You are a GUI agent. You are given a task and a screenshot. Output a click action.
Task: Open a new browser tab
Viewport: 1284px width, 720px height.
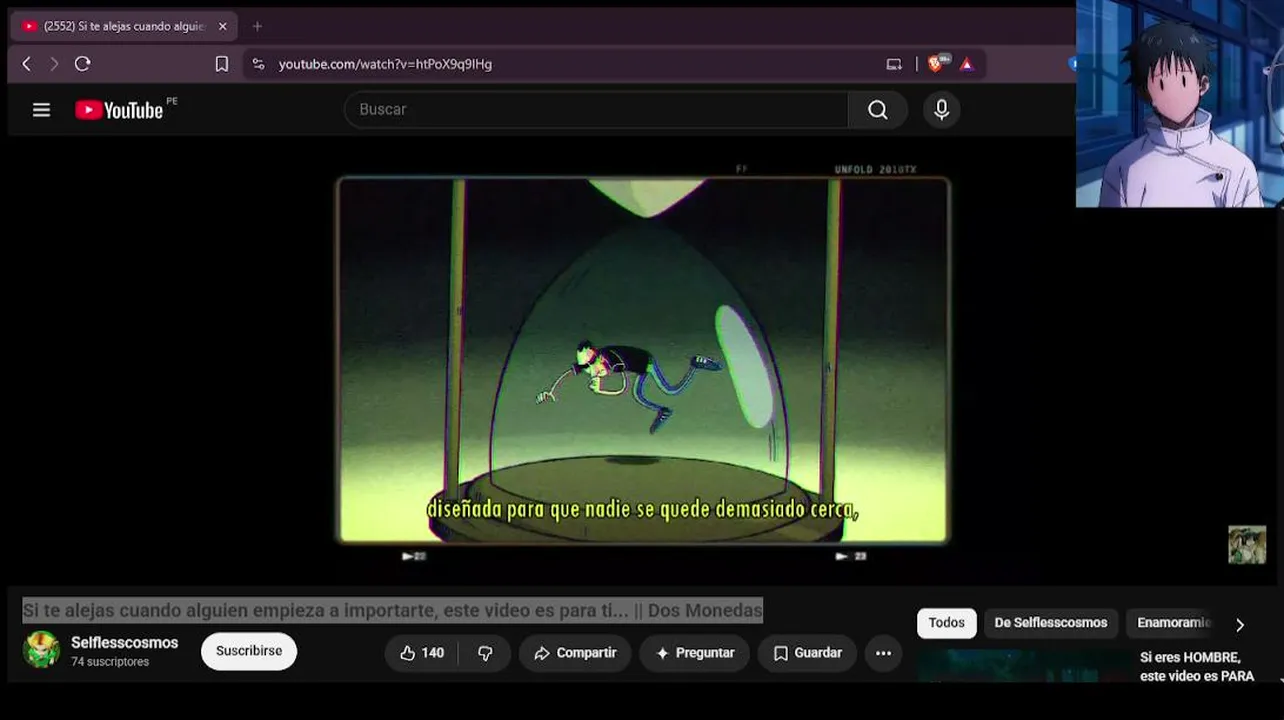257,26
